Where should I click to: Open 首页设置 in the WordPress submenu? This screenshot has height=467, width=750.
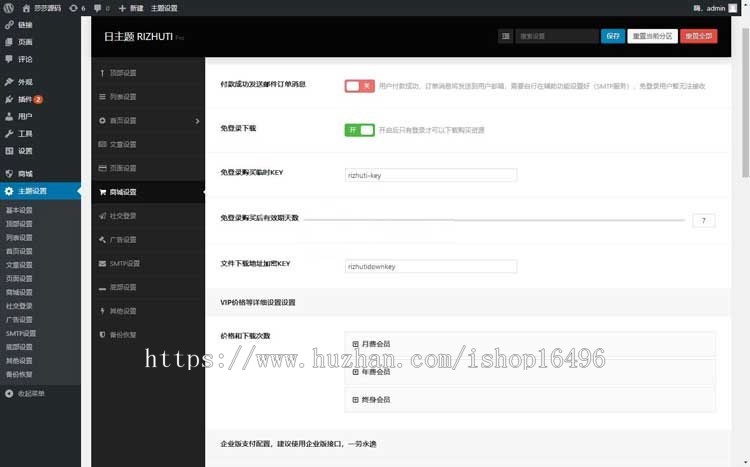pyautogui.click(x=19, y=251)
